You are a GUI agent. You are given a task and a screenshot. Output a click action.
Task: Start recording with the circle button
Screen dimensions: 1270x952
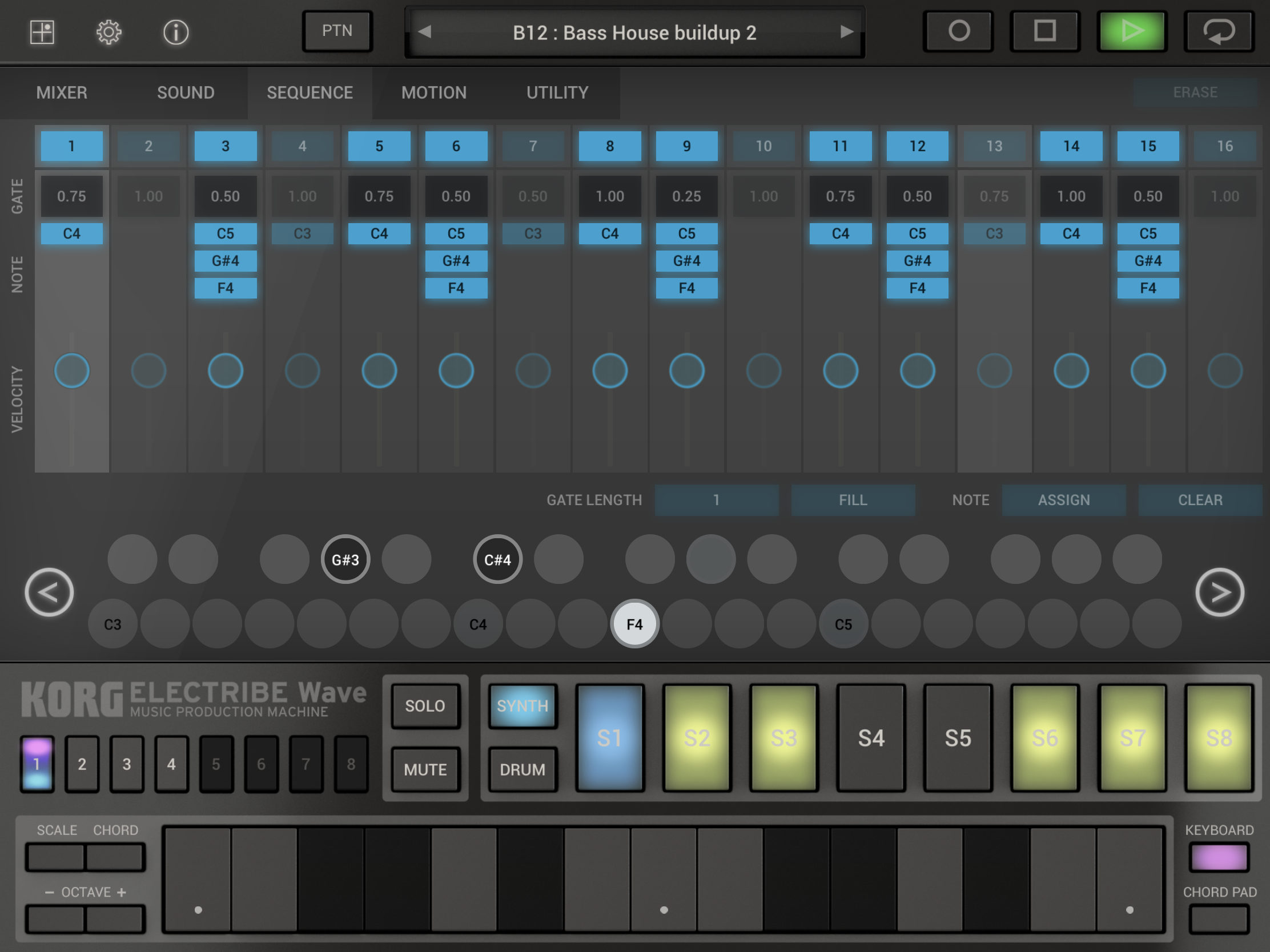[x=958, y=31]
